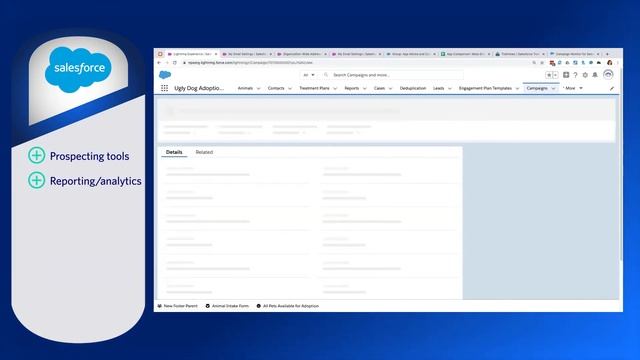Open the Treatment Plans navigation tab
The height and width of the screenshot is (360, 640).
click(x=314, y=88)
